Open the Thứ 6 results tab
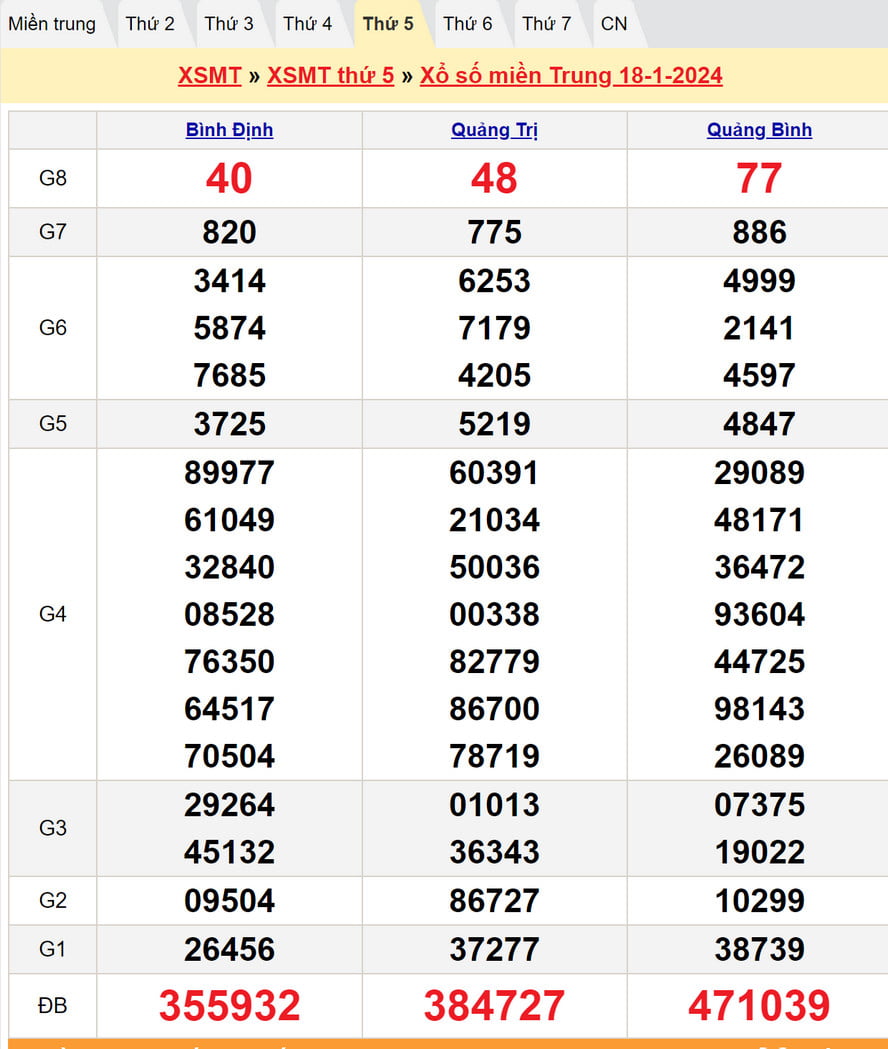This screenshot has height=1049, width=888. (468, 24)
